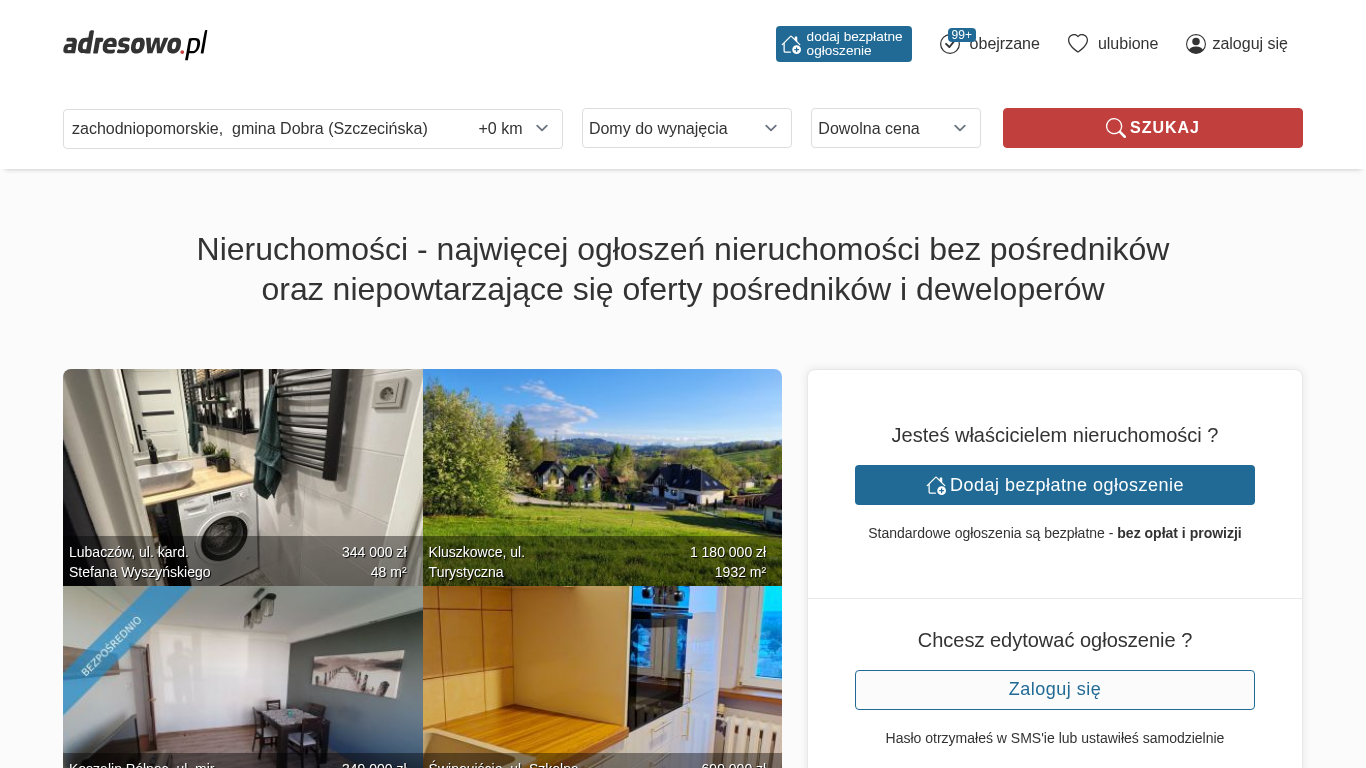Click the magnifier icon in Szukaj button
Viewport: 1366px width, 768px height.
point(1115,128)
